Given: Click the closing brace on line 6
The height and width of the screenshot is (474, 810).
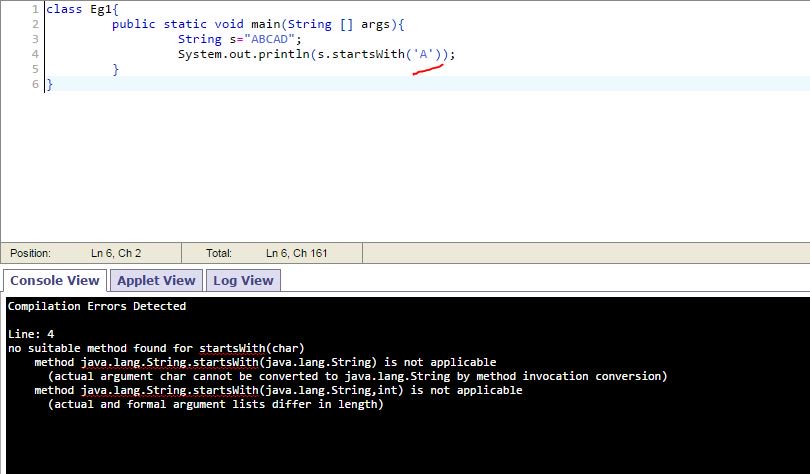Looking at the screenshot, I should click(x=50, y=84).
